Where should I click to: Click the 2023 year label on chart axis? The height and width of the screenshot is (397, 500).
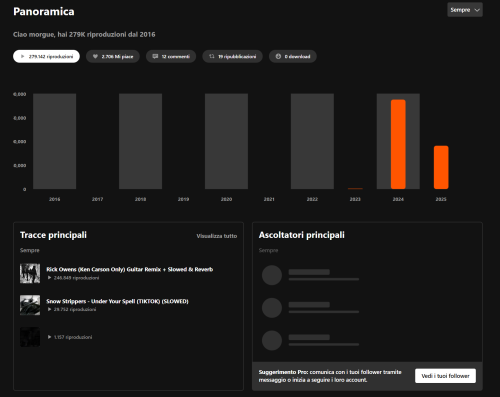tap(355, 199)
